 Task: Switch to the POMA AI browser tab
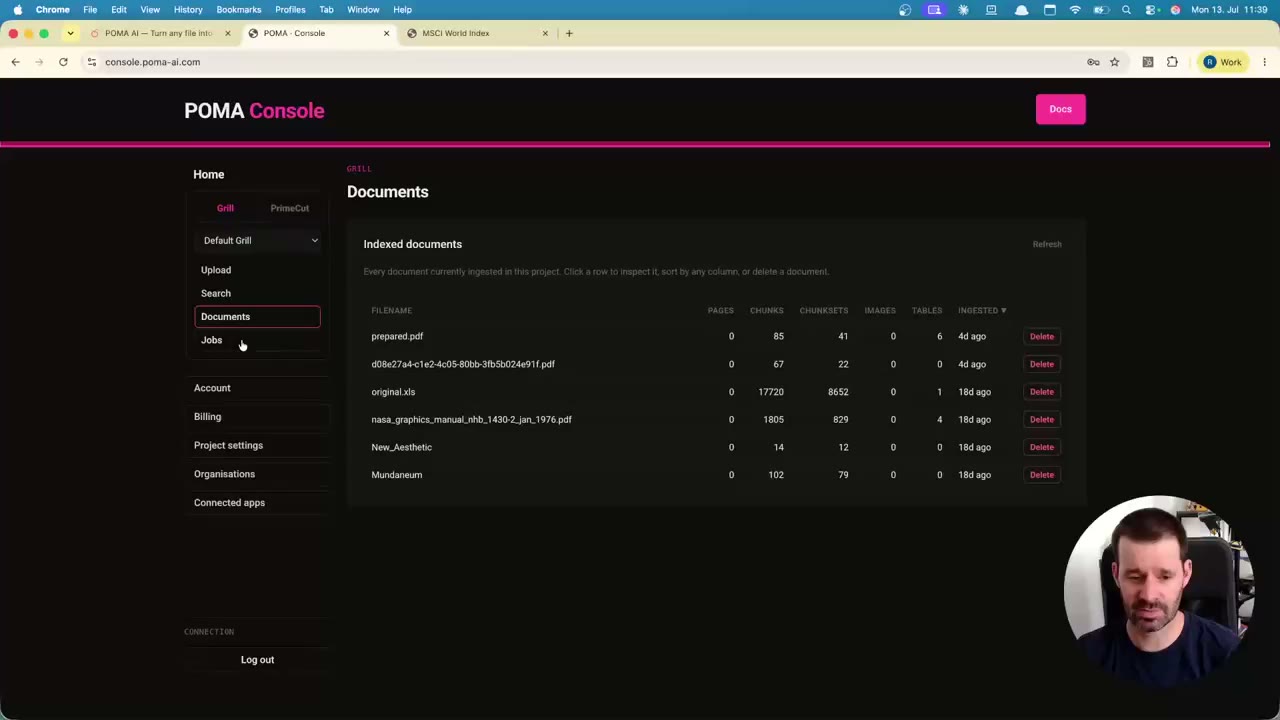click(161, 33)
